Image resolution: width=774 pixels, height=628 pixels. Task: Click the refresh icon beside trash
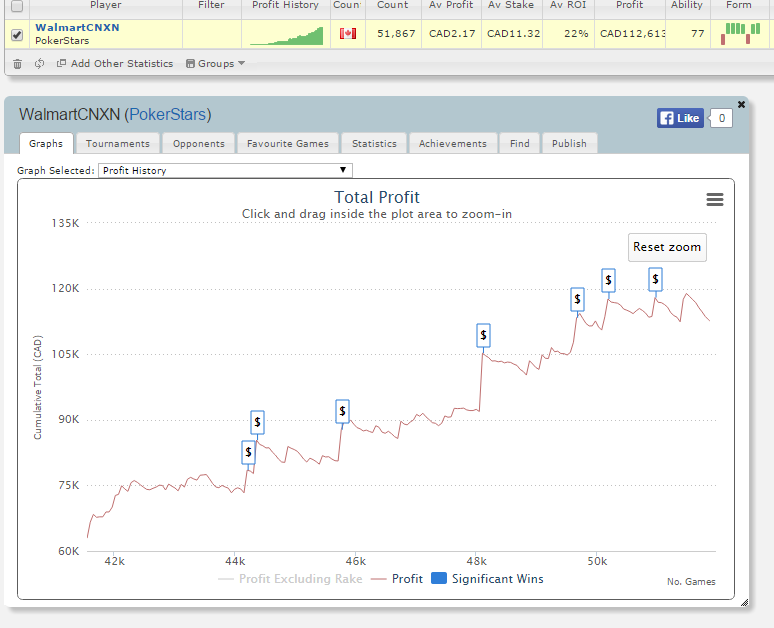39,64
